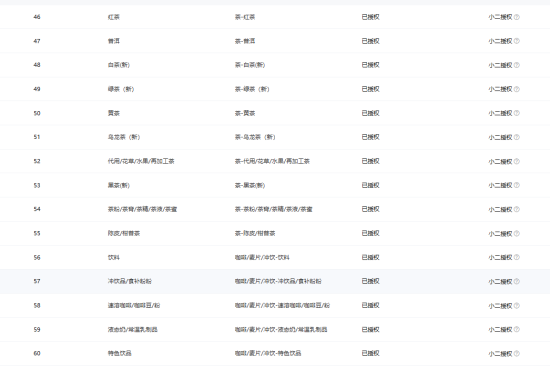The width and height of the screenshot is (550, 369).
Task: Click the question mark icon in row 54
Action: point(517,209)
